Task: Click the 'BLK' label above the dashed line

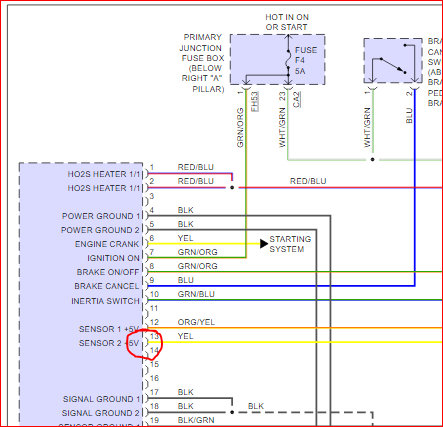Action: click(x=256, y=406)
